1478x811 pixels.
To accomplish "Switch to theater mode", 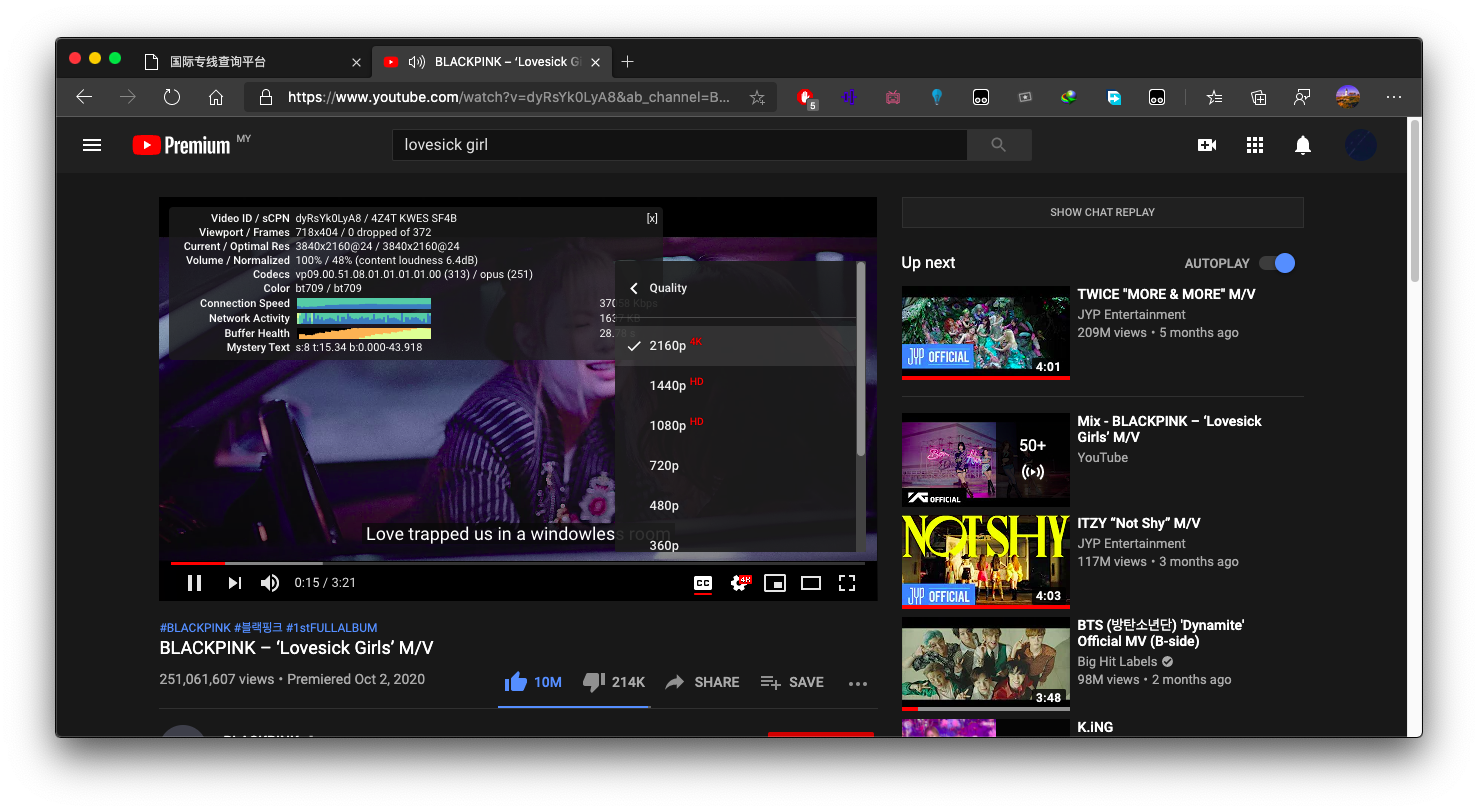I will tap(811, 583).
